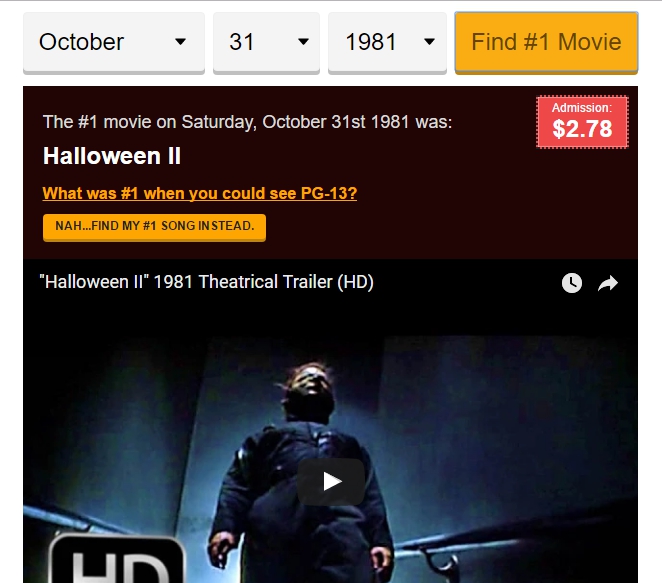Click the month dropdown arrow caret

coord(180,42)
